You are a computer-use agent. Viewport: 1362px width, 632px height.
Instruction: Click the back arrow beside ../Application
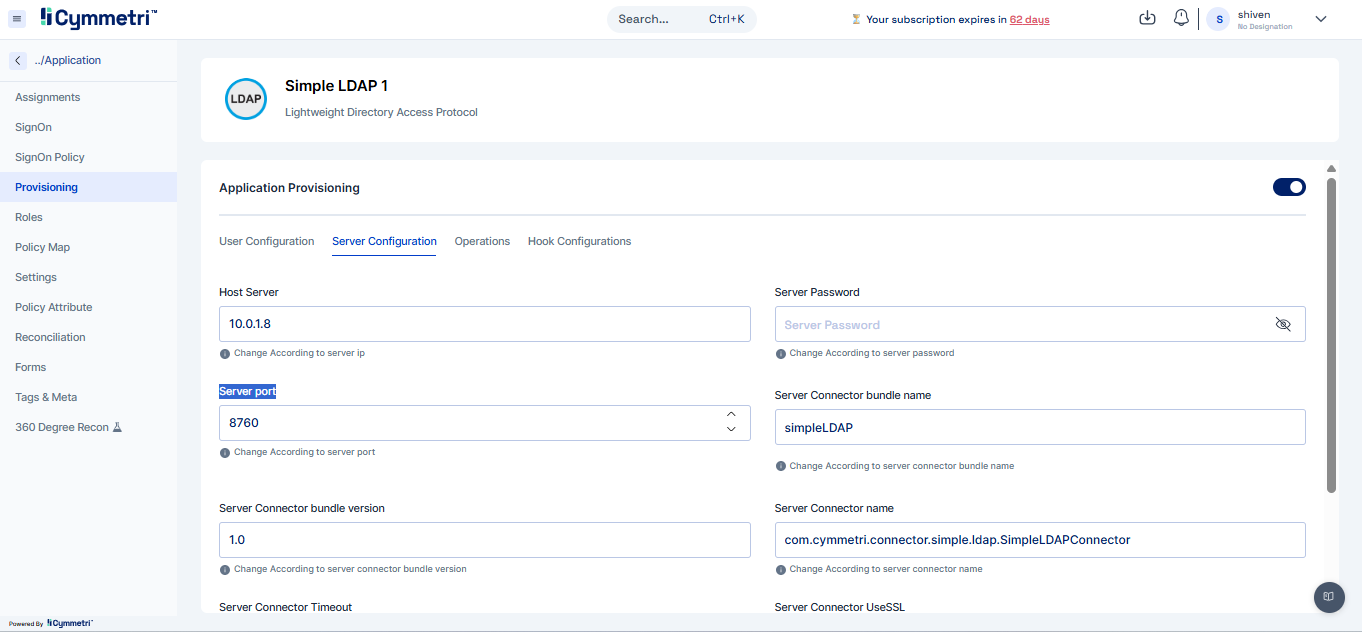[18, 60]
